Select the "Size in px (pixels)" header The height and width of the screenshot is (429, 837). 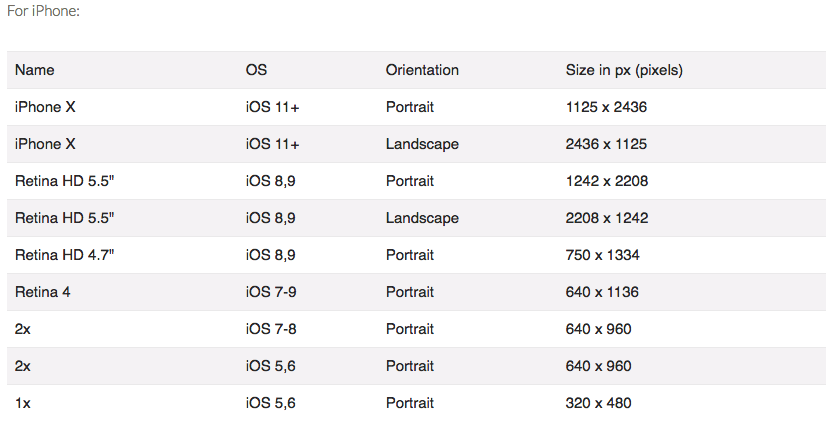coord(624,70)
